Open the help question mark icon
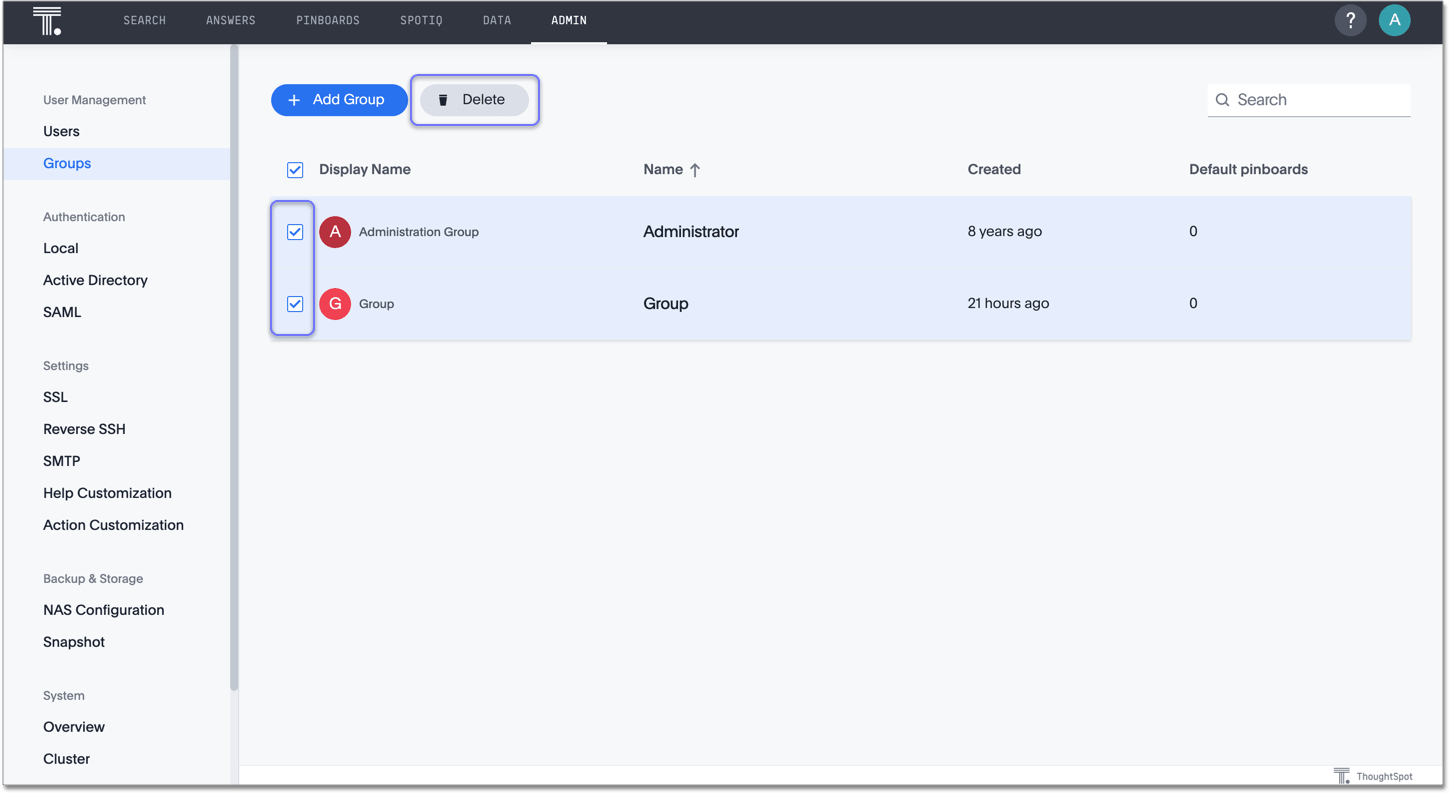This screenshot has width=1450, height=794. pos(1350,20)
